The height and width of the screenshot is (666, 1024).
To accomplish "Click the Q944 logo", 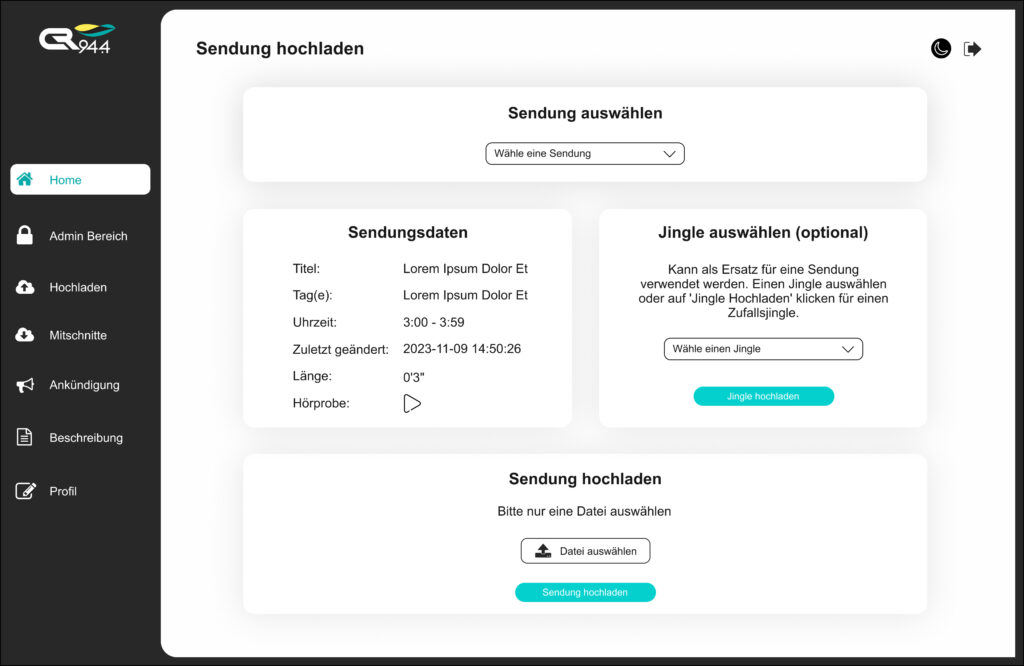I will pyautogui.click(x=77, y=39).
